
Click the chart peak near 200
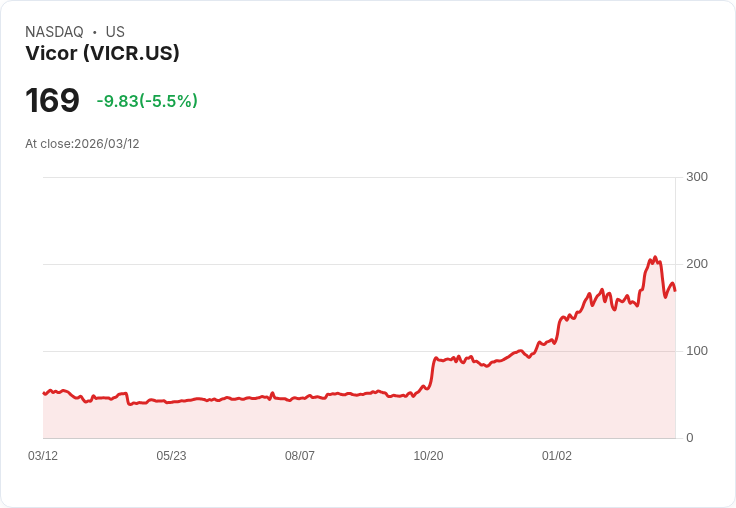[x=655, y=258]
